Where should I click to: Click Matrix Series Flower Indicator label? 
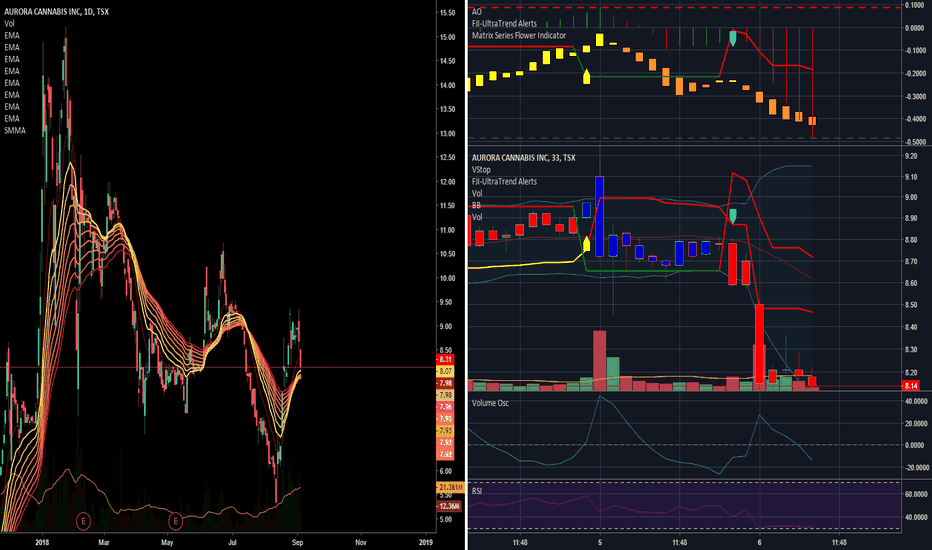tap(519, 35)
